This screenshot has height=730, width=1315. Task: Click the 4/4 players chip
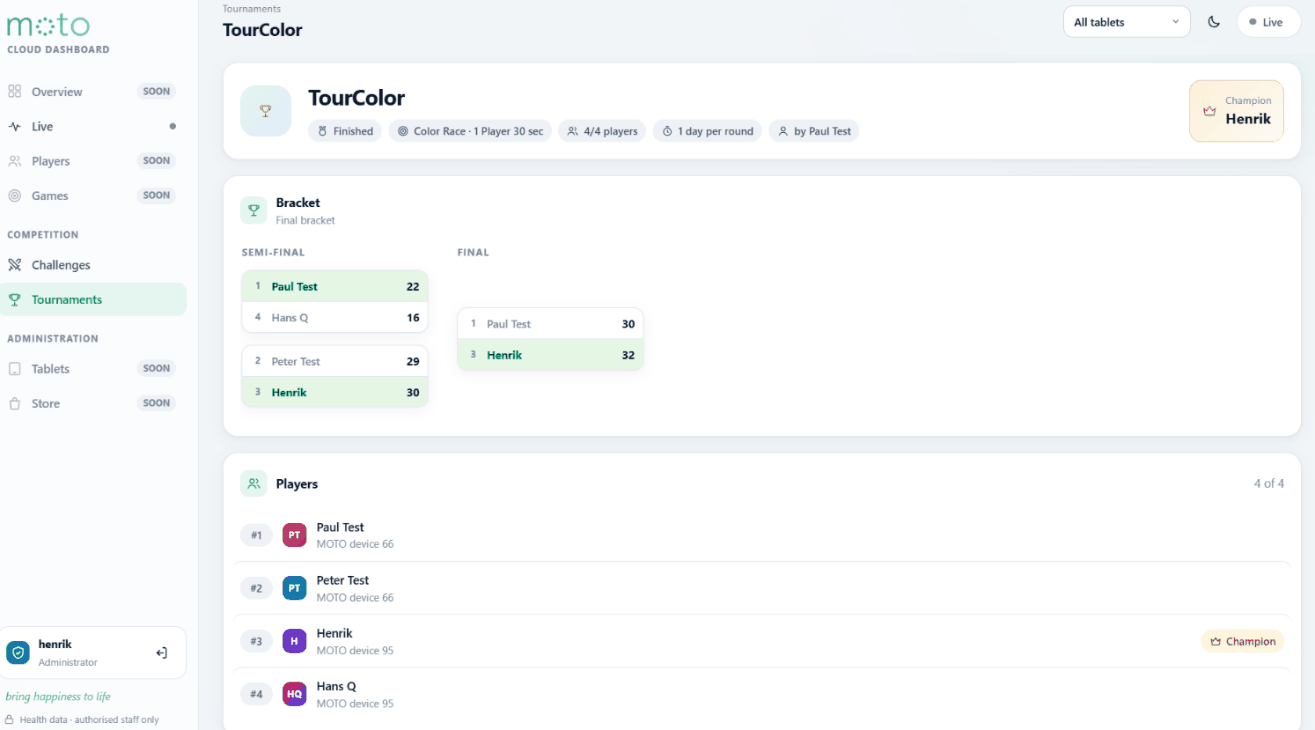(602, 131)
